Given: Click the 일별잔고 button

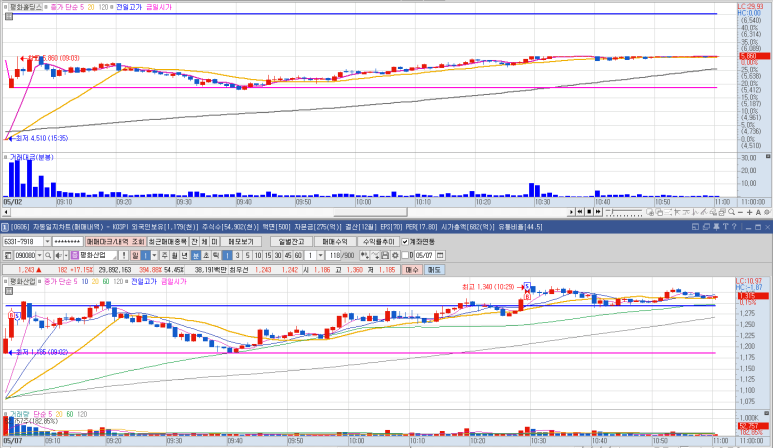Looking at the screenshot, I should (291, 241).
